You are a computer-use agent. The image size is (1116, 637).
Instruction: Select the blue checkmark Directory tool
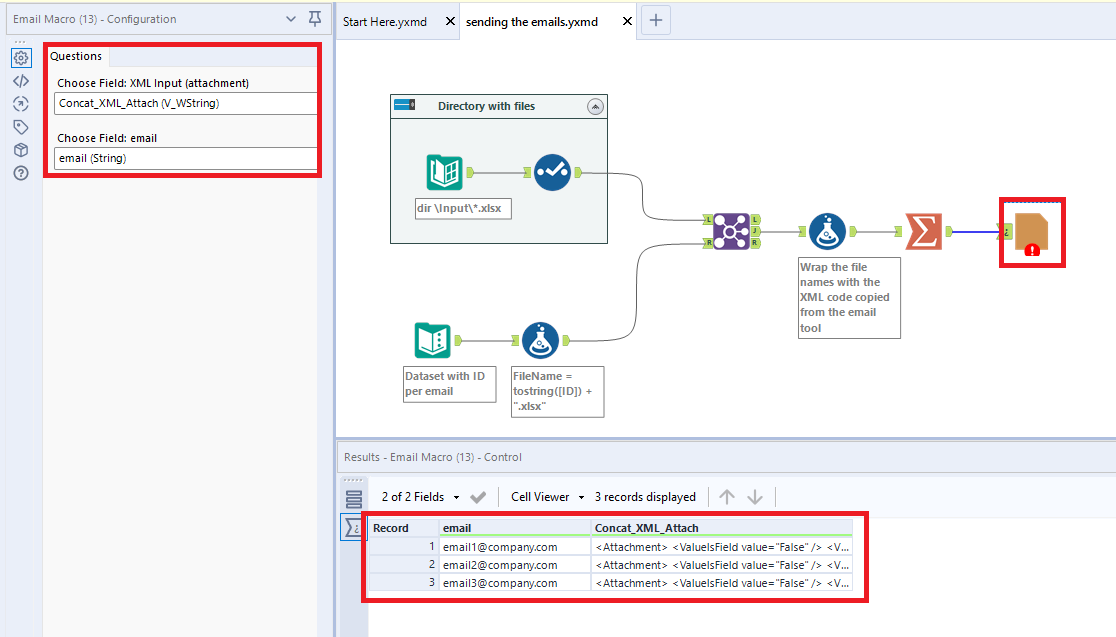[555, 172]
